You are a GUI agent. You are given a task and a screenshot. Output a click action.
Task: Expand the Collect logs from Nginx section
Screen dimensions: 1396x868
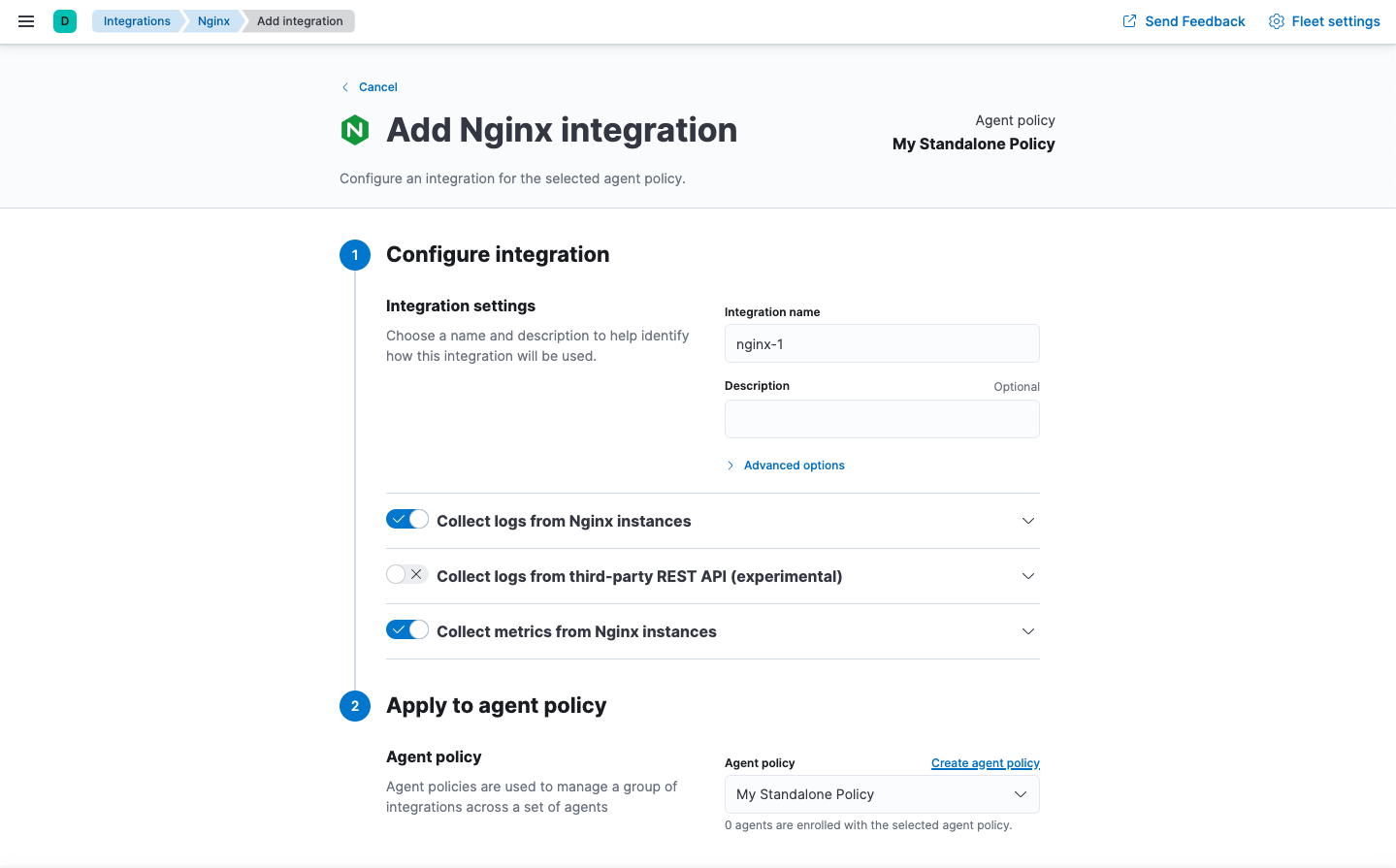(1027, 520)
